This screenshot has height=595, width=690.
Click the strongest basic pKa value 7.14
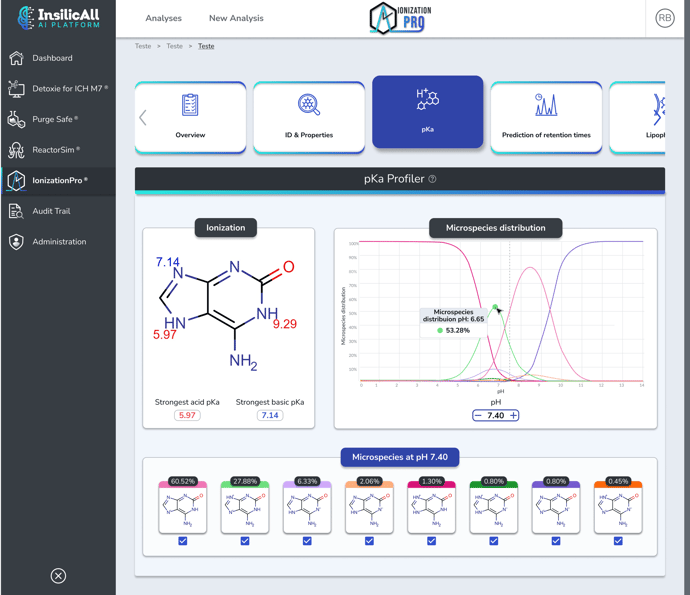270,415
